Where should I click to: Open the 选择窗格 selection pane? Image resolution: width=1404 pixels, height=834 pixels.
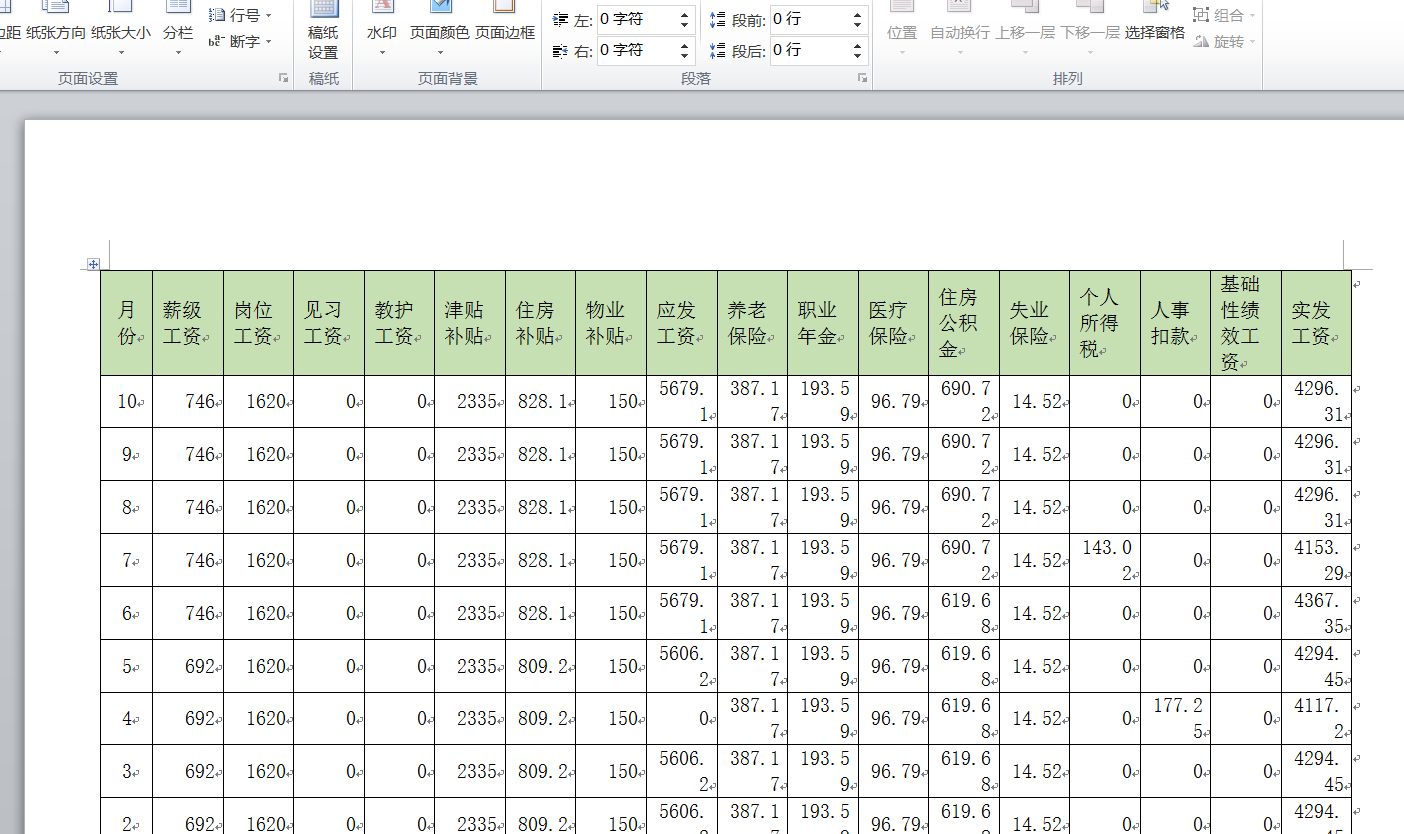pos(1155,29)
